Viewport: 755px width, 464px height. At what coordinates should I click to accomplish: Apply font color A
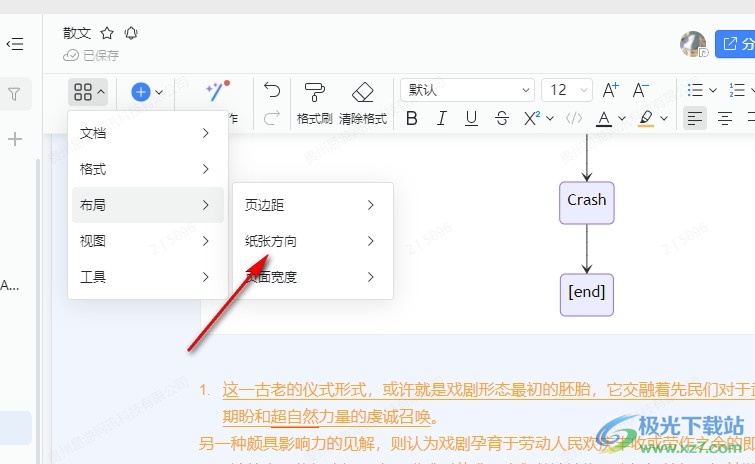[604, 118]
